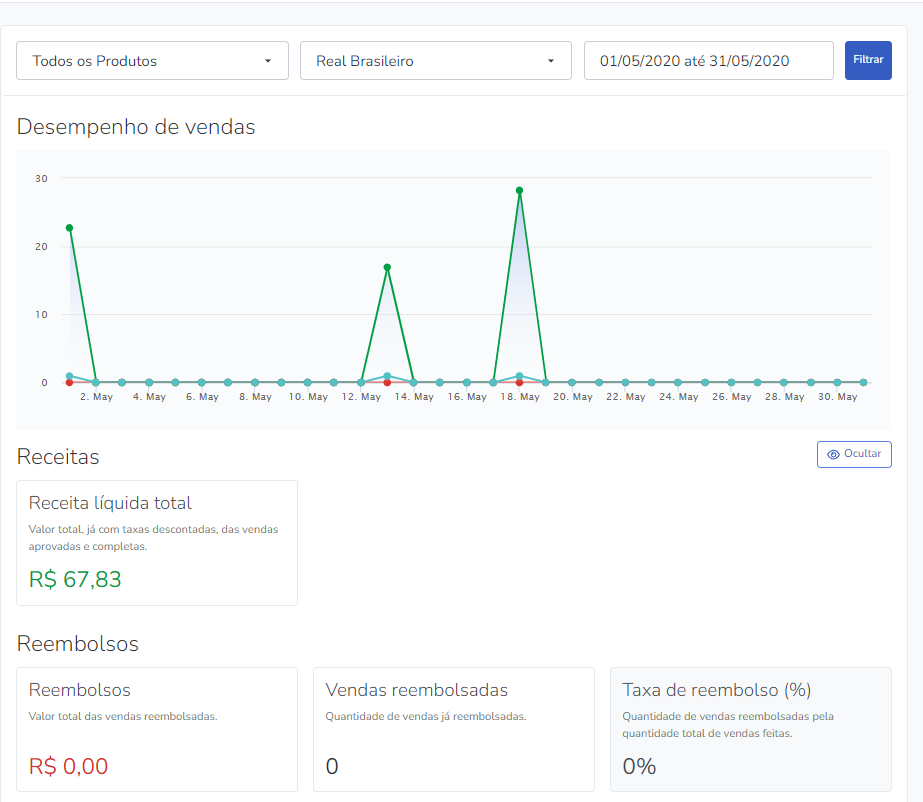Image resolution: width=923 pixels, height=802 pixels.
Task: Click the caret arrow of Todos os Produtos
Action: click(x=268, y=61)
